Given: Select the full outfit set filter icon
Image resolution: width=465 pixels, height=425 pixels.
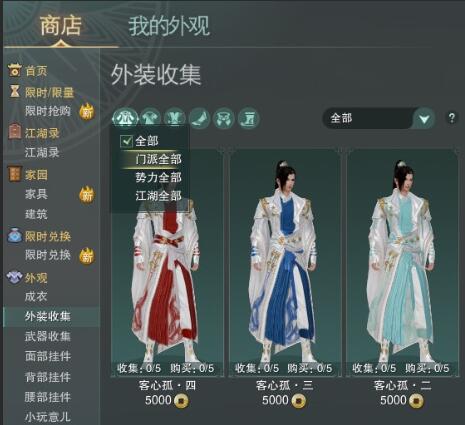Looking at the screenshot, I should 125,119.
